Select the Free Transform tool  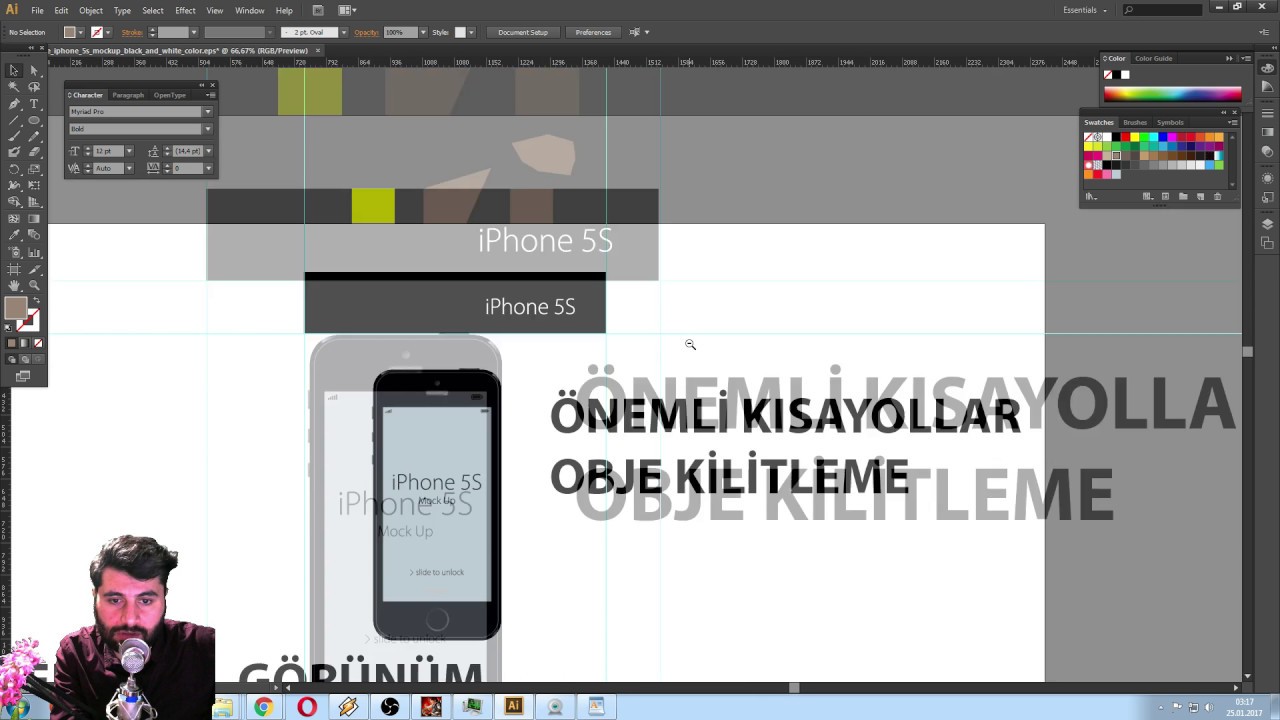pos(34,185)
